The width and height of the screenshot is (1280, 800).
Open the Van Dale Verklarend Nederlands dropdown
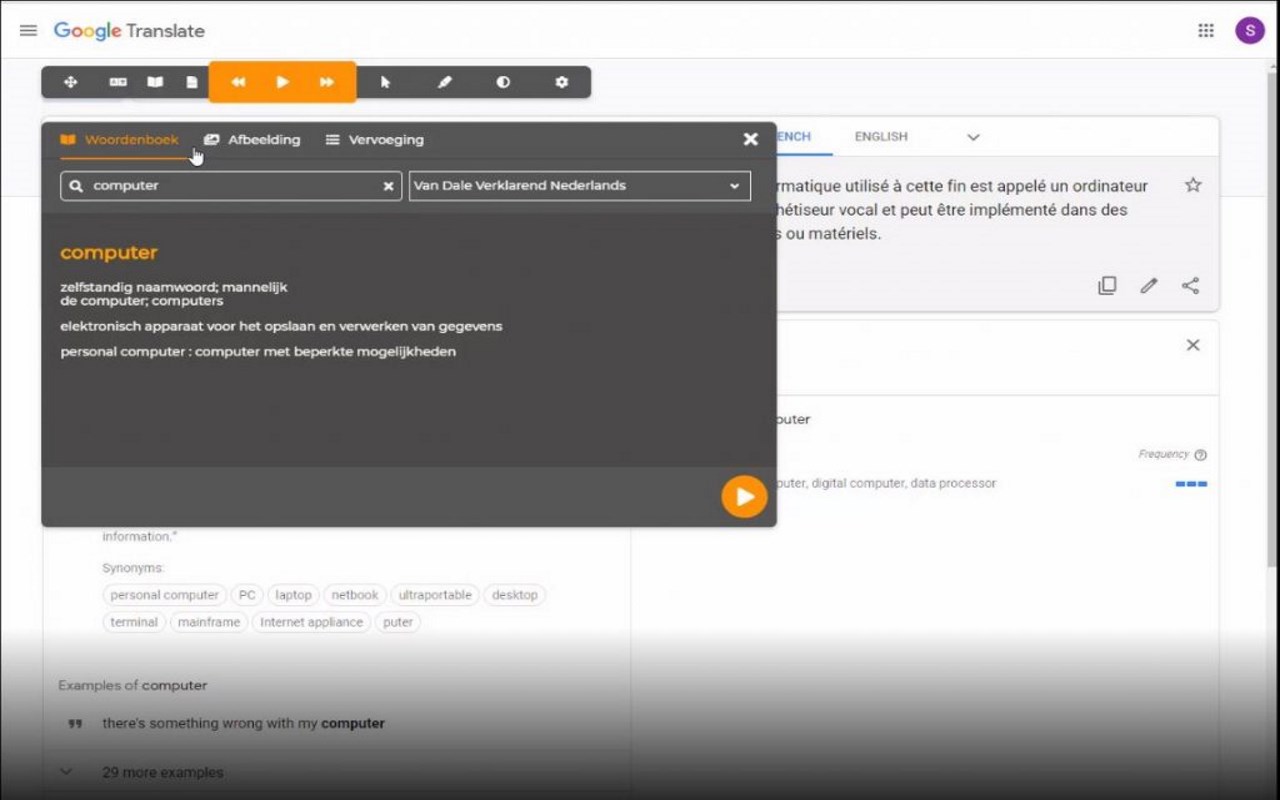pos(580,186)
